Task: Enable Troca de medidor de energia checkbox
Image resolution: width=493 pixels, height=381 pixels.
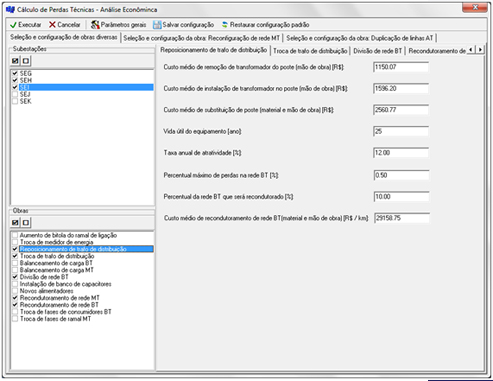Action: 15,242
